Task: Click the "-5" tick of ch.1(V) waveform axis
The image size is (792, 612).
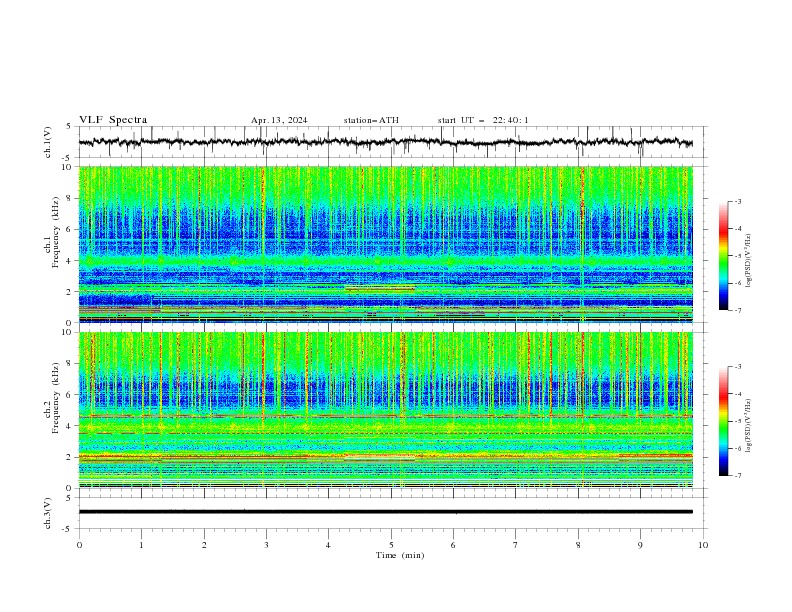Action: click(67, 158)
